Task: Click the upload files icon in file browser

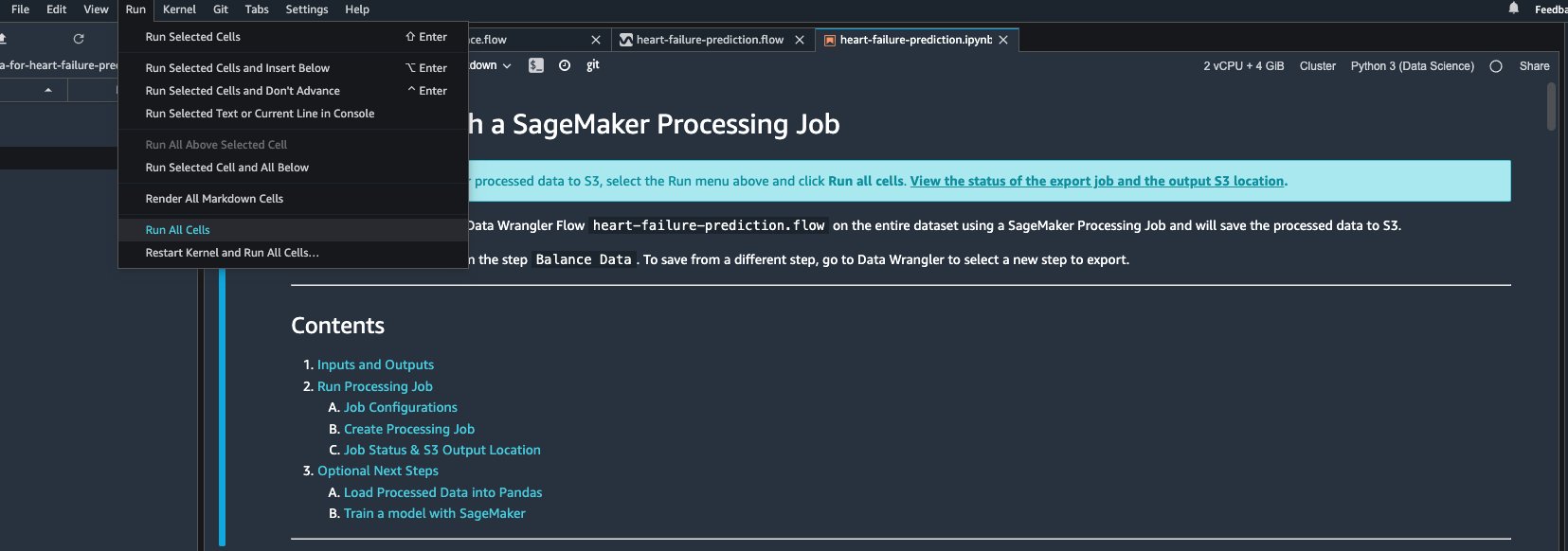Action: click(3, 39)
